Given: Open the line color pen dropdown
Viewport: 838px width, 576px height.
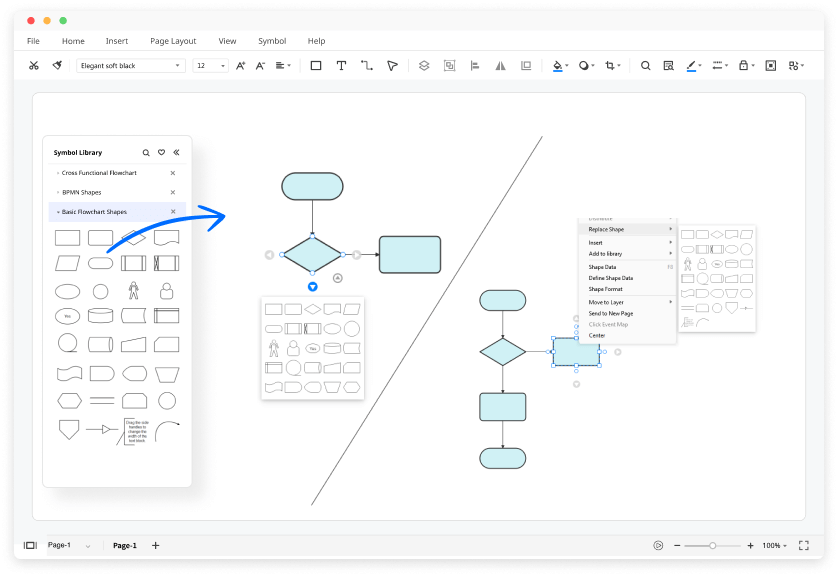Looking at the screenshot, I should 694,65.
